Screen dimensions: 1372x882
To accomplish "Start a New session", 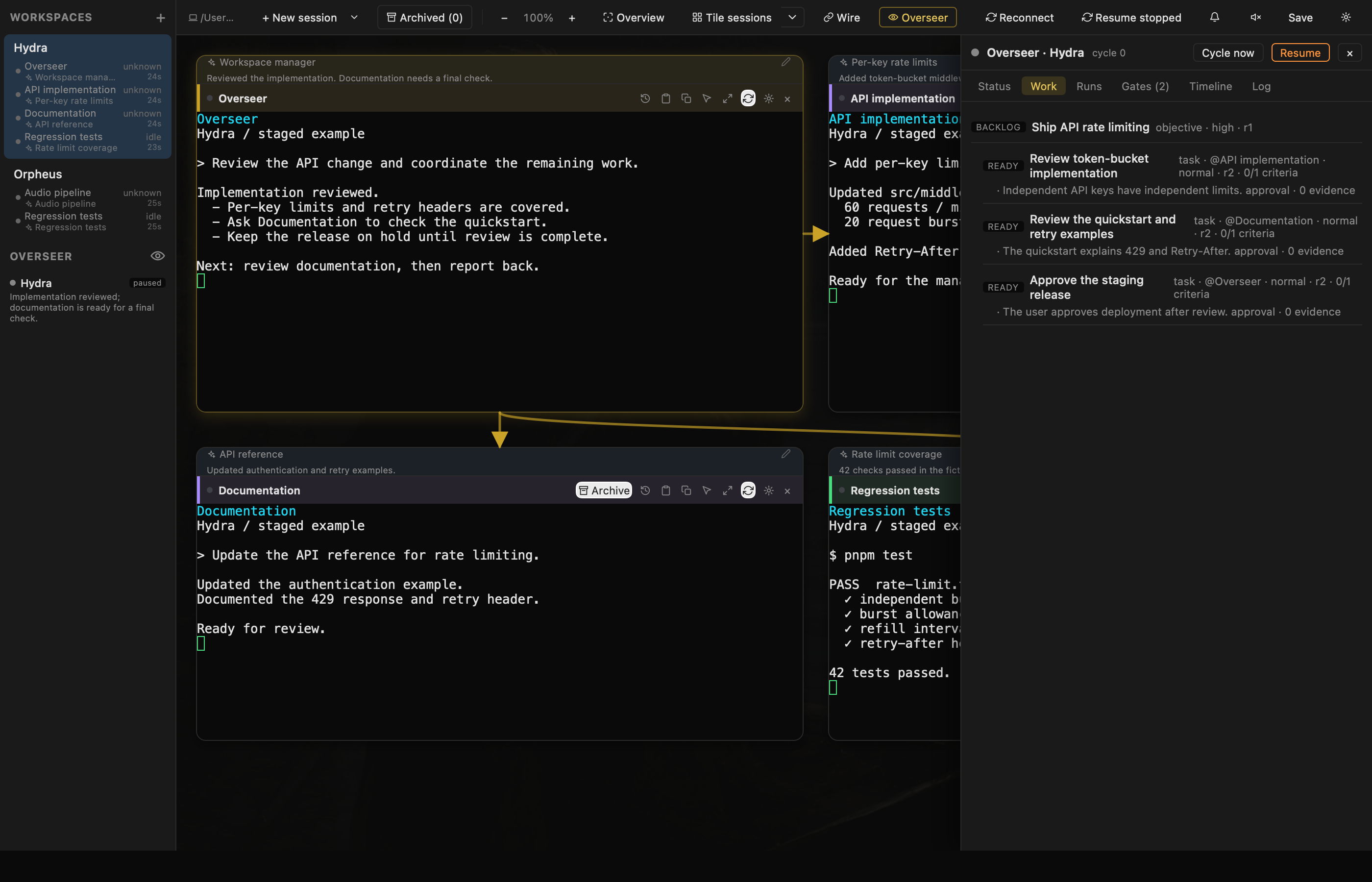I will pos(299,18).
